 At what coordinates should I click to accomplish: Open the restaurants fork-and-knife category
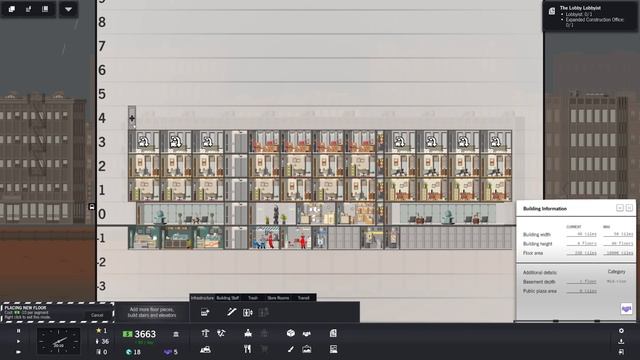pos(247,349)
